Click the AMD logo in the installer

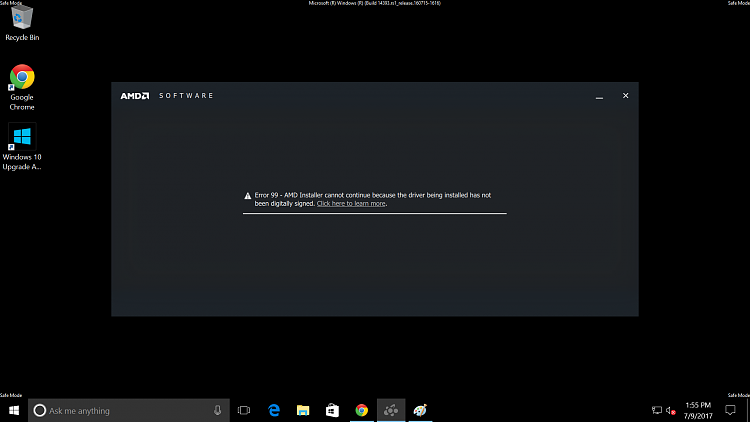tap(135, 96)
